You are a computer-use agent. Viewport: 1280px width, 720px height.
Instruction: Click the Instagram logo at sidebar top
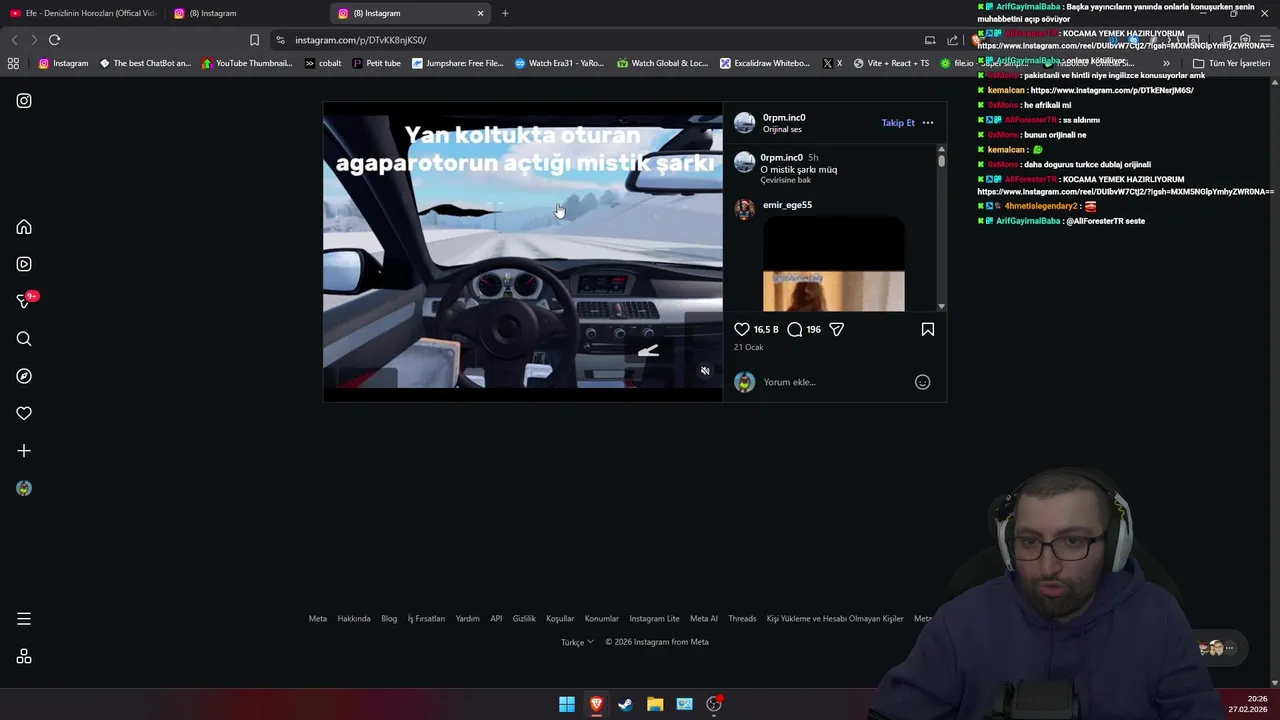tap(24, 101)
